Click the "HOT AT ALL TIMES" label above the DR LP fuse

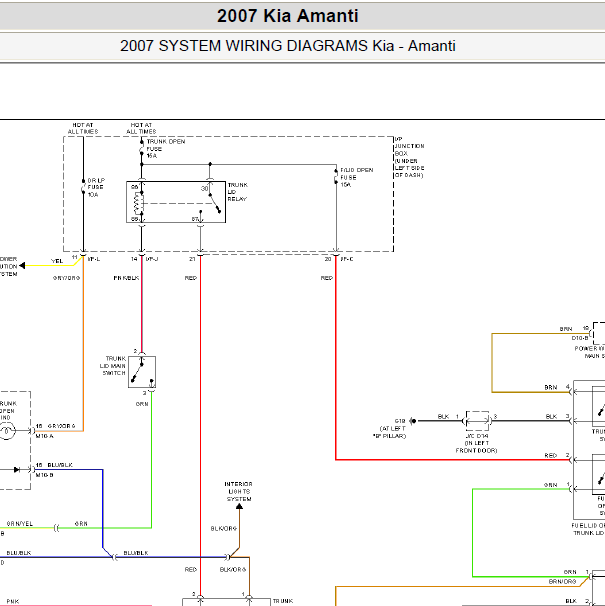click(x=83, y=128)
